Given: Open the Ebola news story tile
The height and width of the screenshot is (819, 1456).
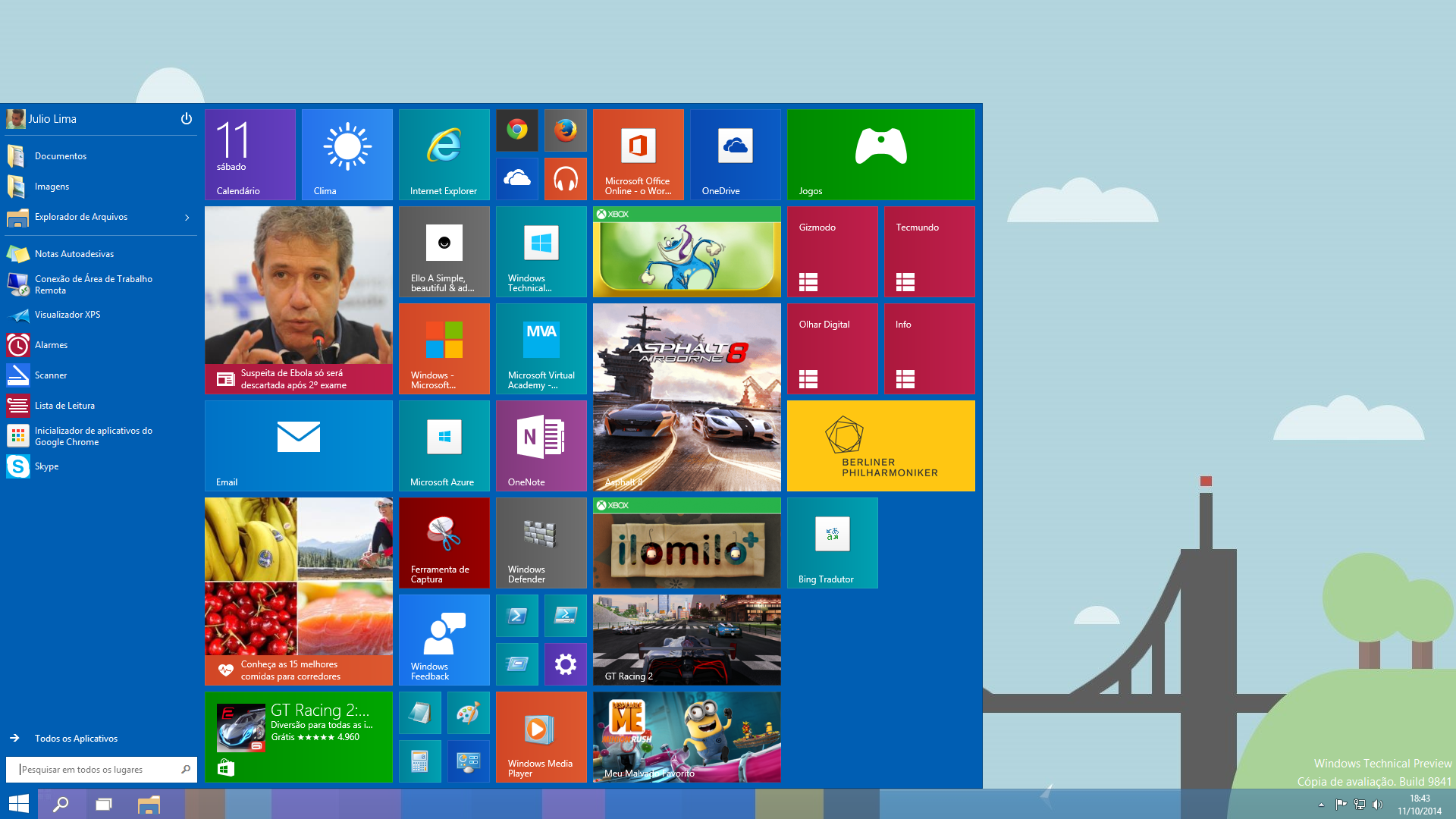Looking at the screenshot, I should pos(299,300).
